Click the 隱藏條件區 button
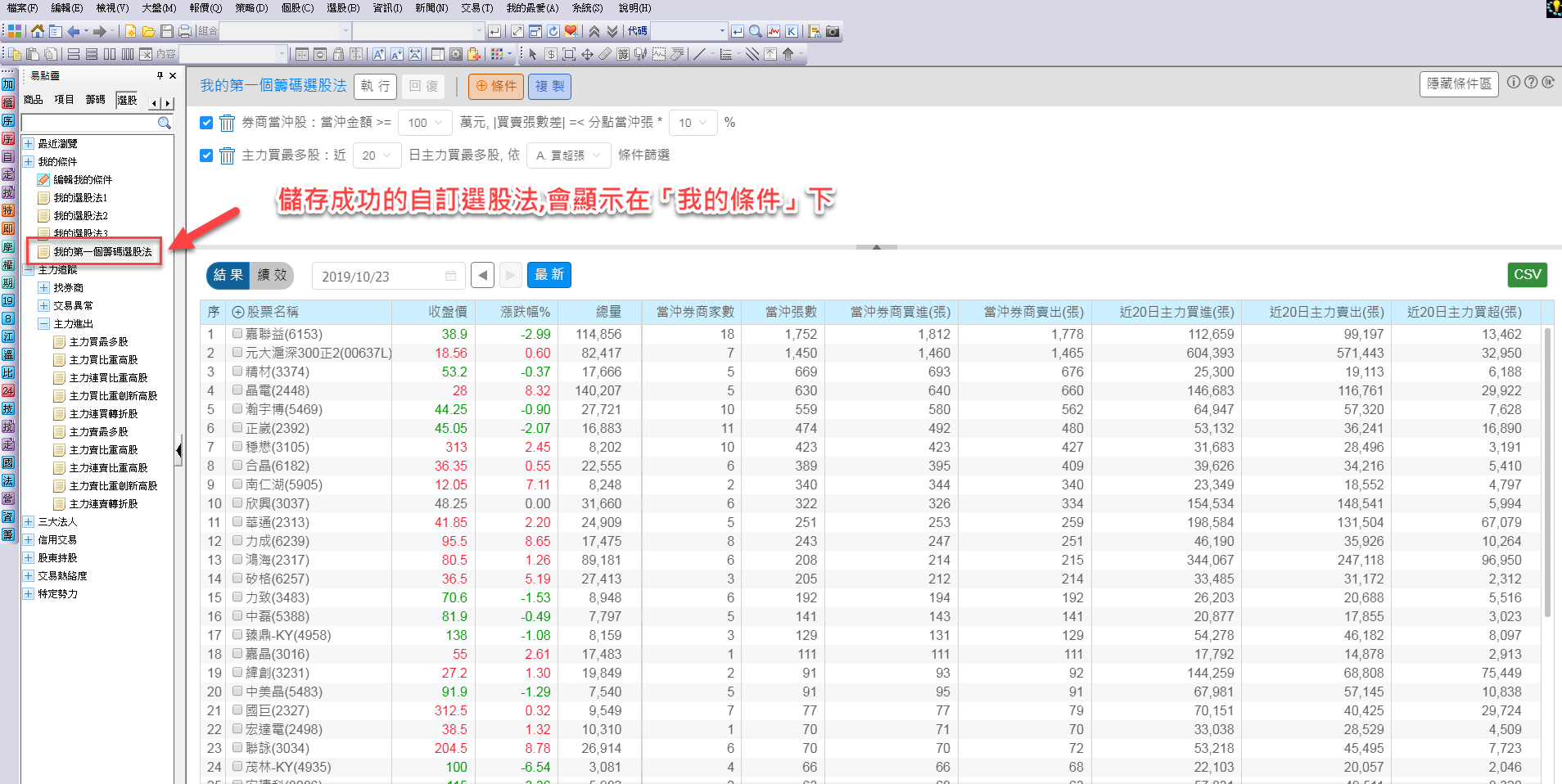1562x784 pixels. coord(1459,83)
